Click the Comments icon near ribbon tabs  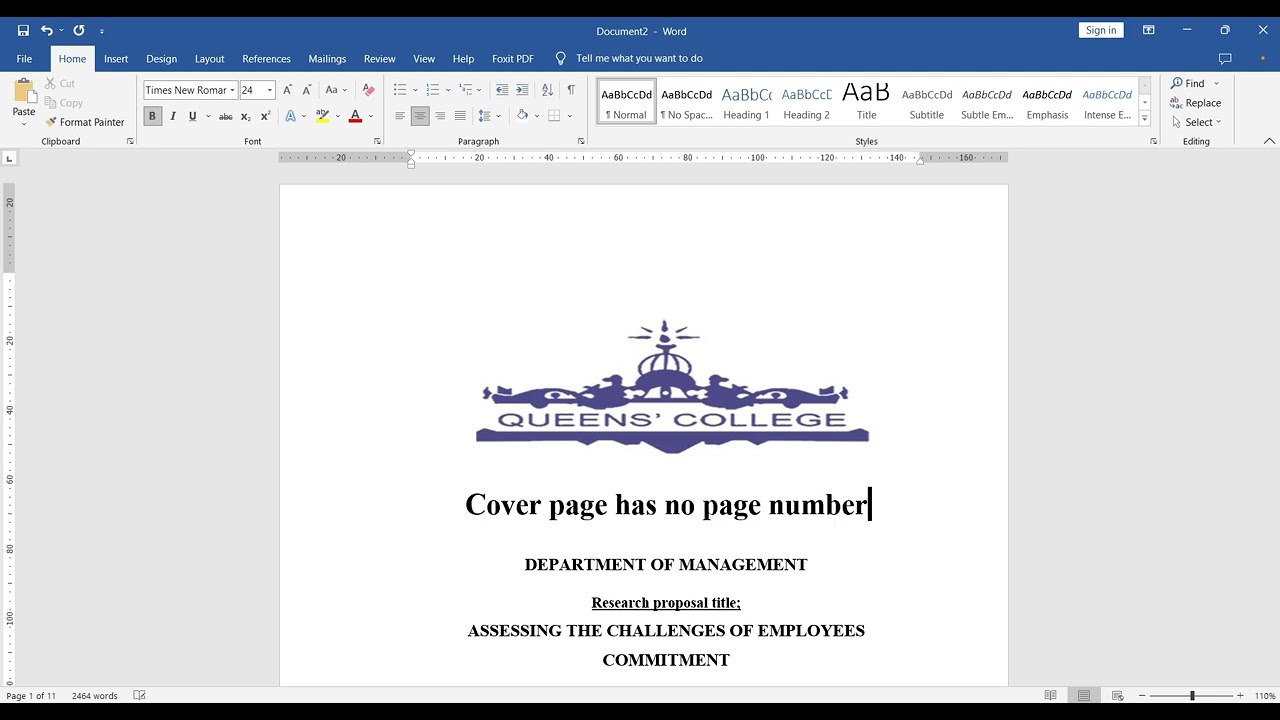[1225, 59]
